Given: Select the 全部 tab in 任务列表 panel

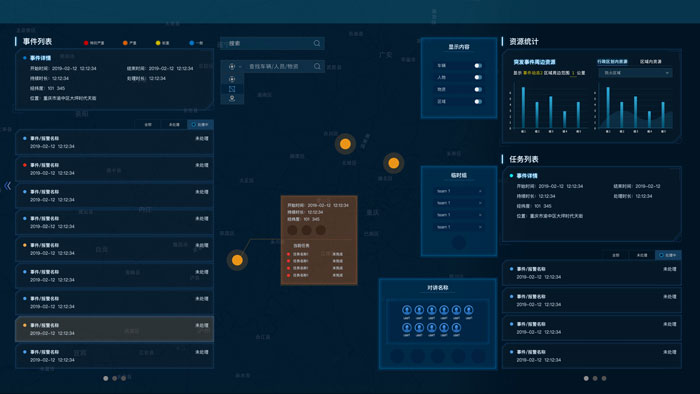Looking at the screenshot, I should (616, 255).
